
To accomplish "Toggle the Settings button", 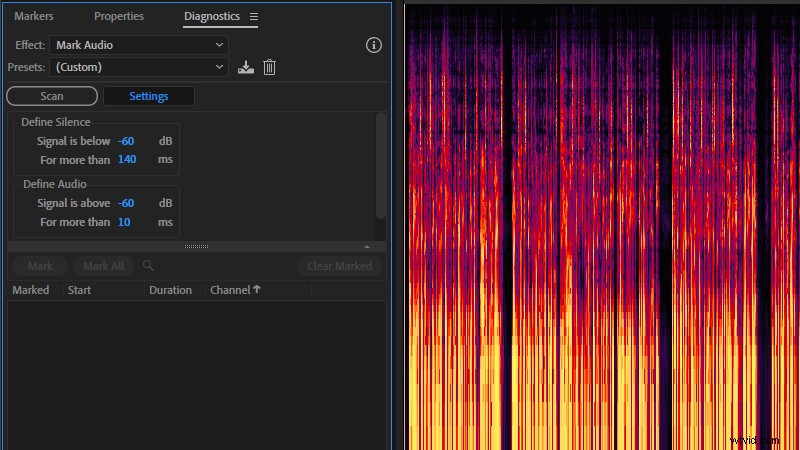I will pyautogui.click(x=148, y=96).
